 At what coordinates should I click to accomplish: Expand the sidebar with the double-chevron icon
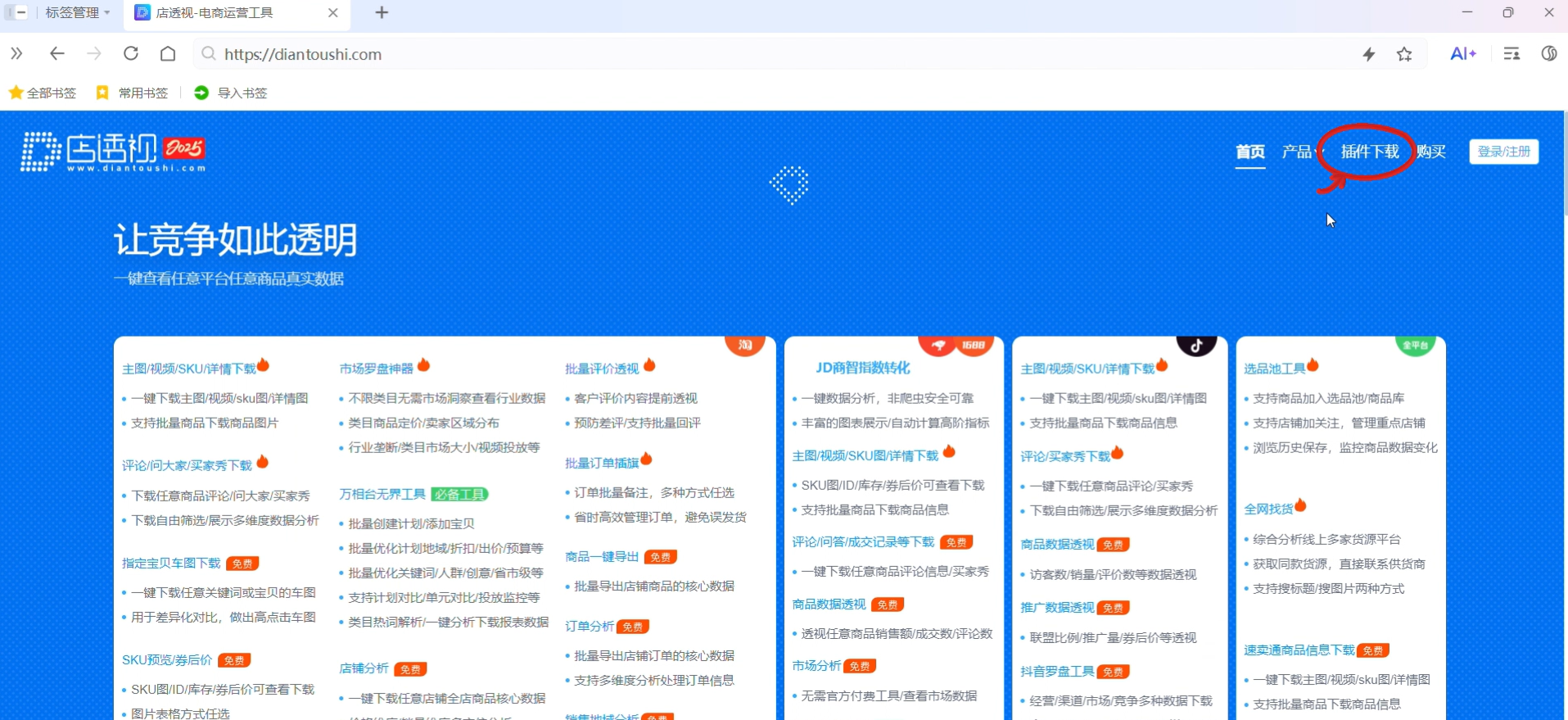coord(16,54)
